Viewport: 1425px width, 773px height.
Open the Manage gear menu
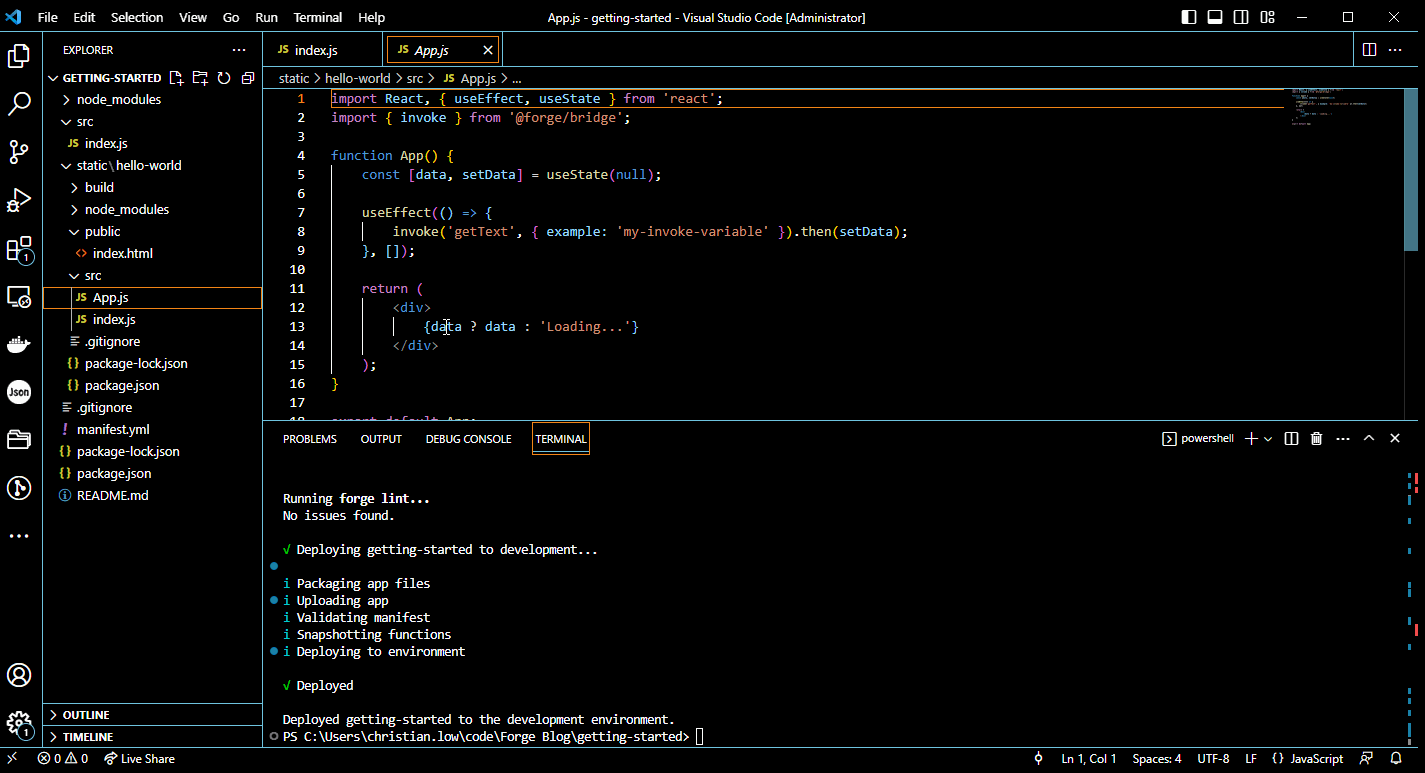point(19,724)
